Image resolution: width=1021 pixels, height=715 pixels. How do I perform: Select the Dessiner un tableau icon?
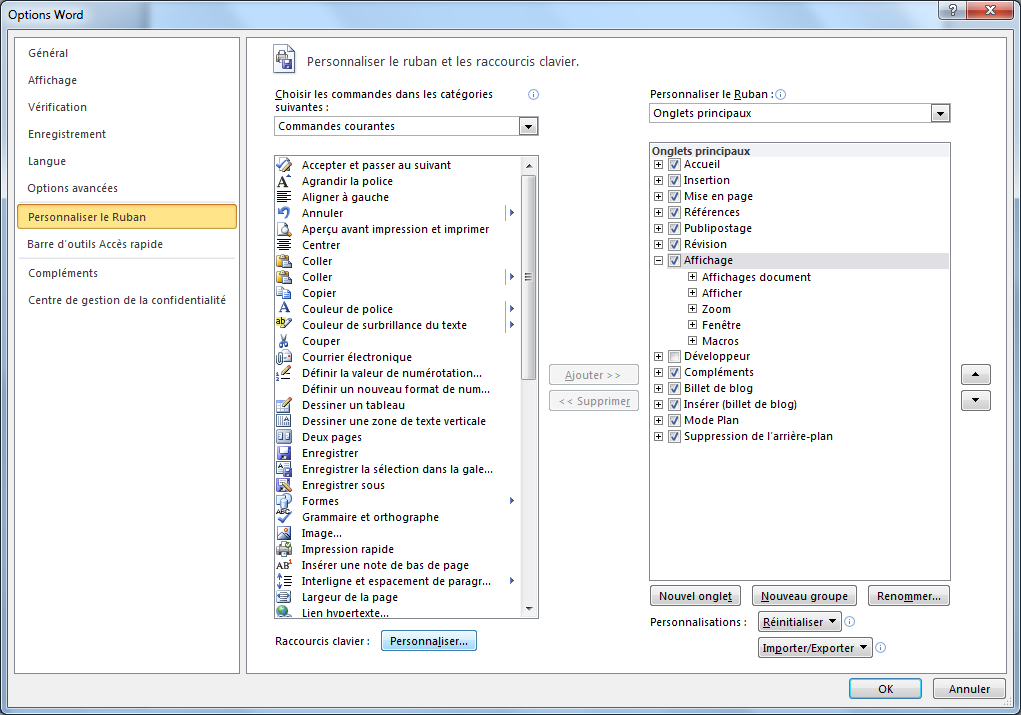click(284, 405)
